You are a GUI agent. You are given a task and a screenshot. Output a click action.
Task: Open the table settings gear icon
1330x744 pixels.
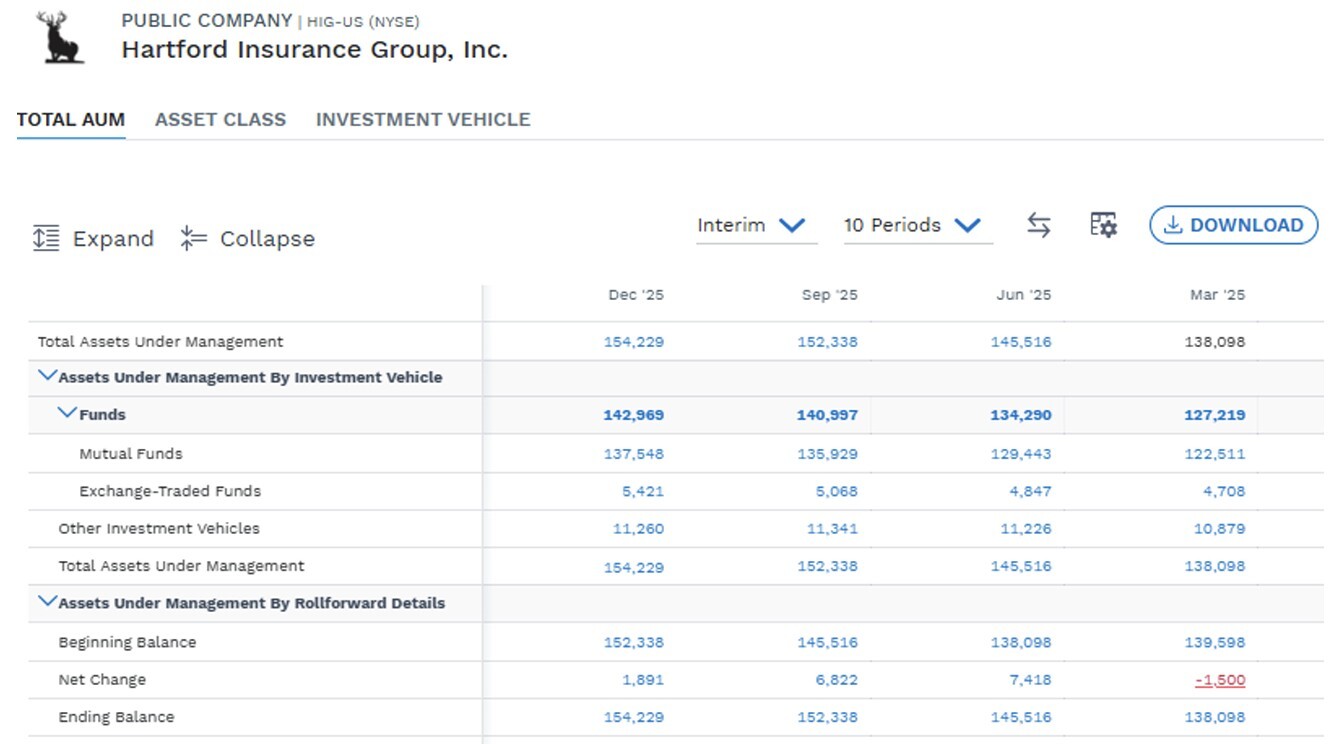[x=1103, y=225]
